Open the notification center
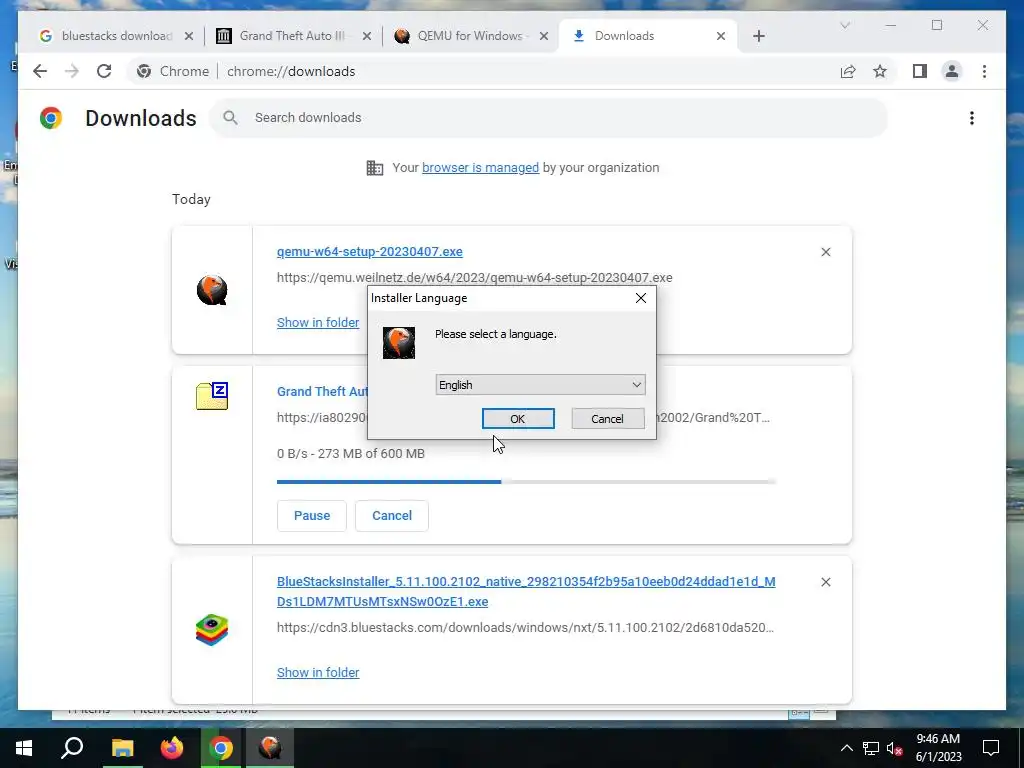 [x=991, y=748]
